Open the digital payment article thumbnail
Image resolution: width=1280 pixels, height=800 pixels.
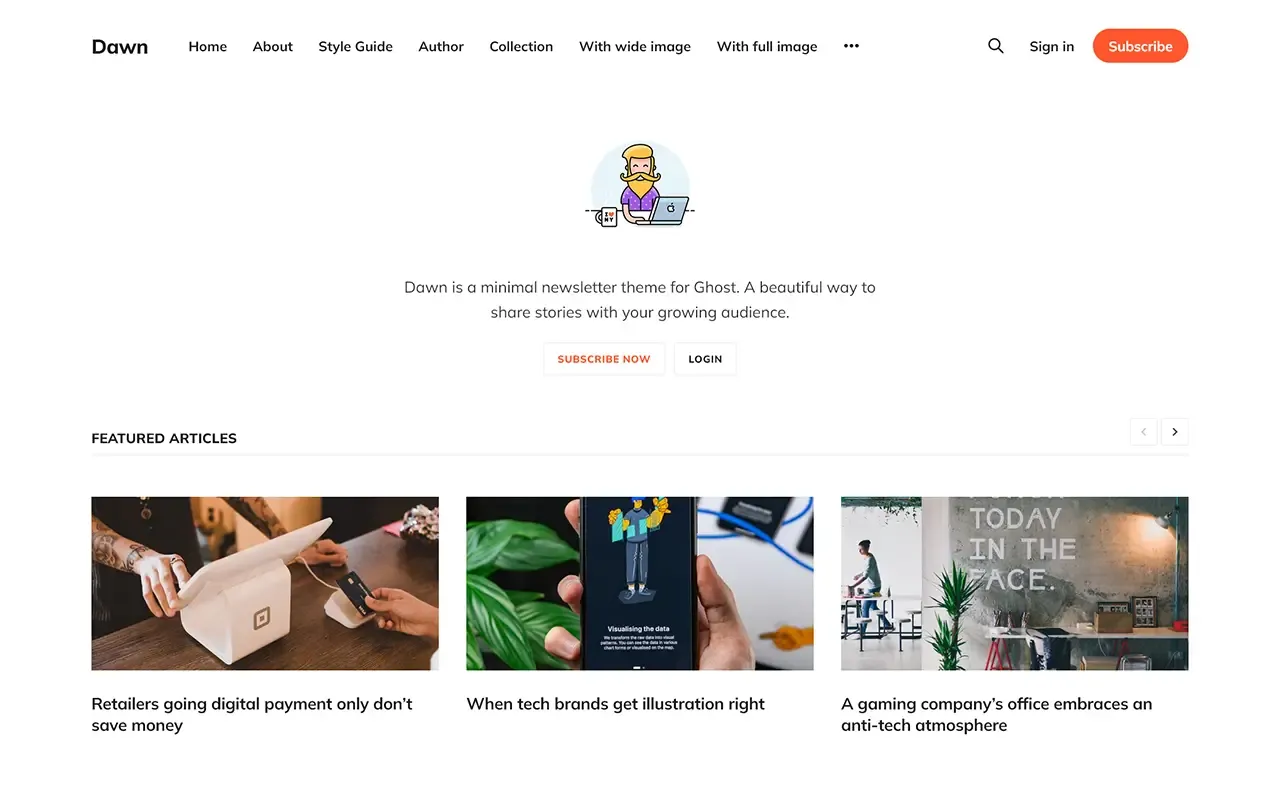coord(265,583)
